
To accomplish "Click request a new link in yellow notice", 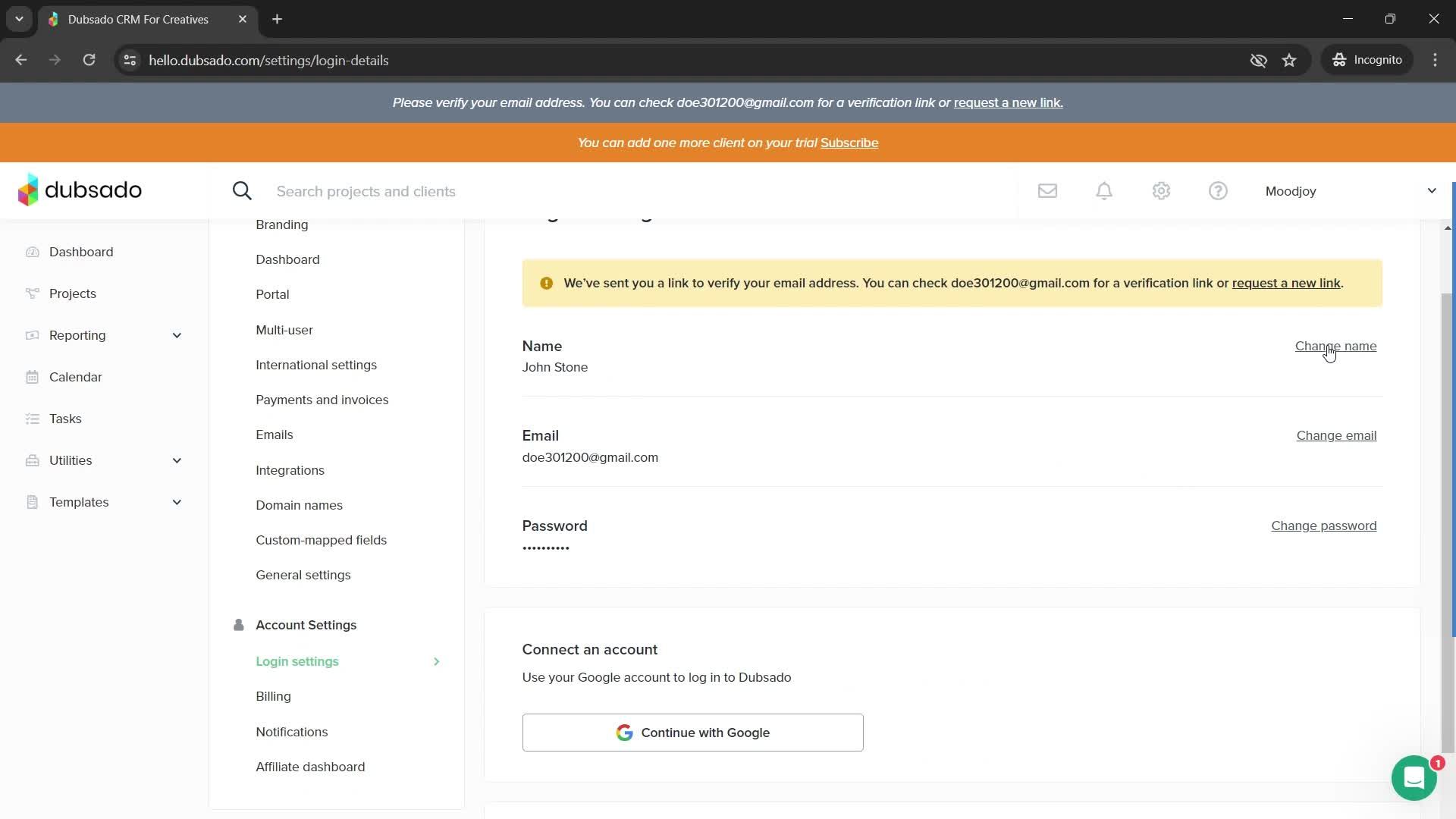I will [1286, 283].
